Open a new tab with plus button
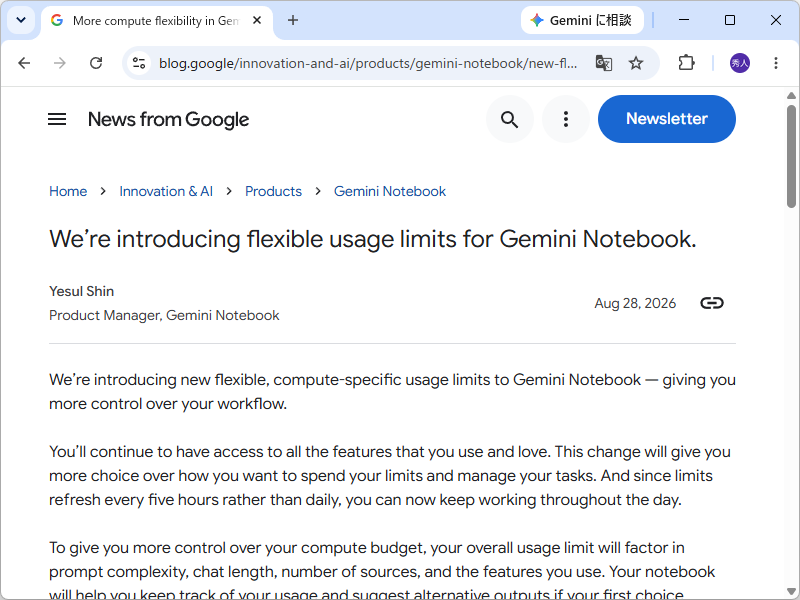Viewport: 800px width, 600px height. [293, 20]
